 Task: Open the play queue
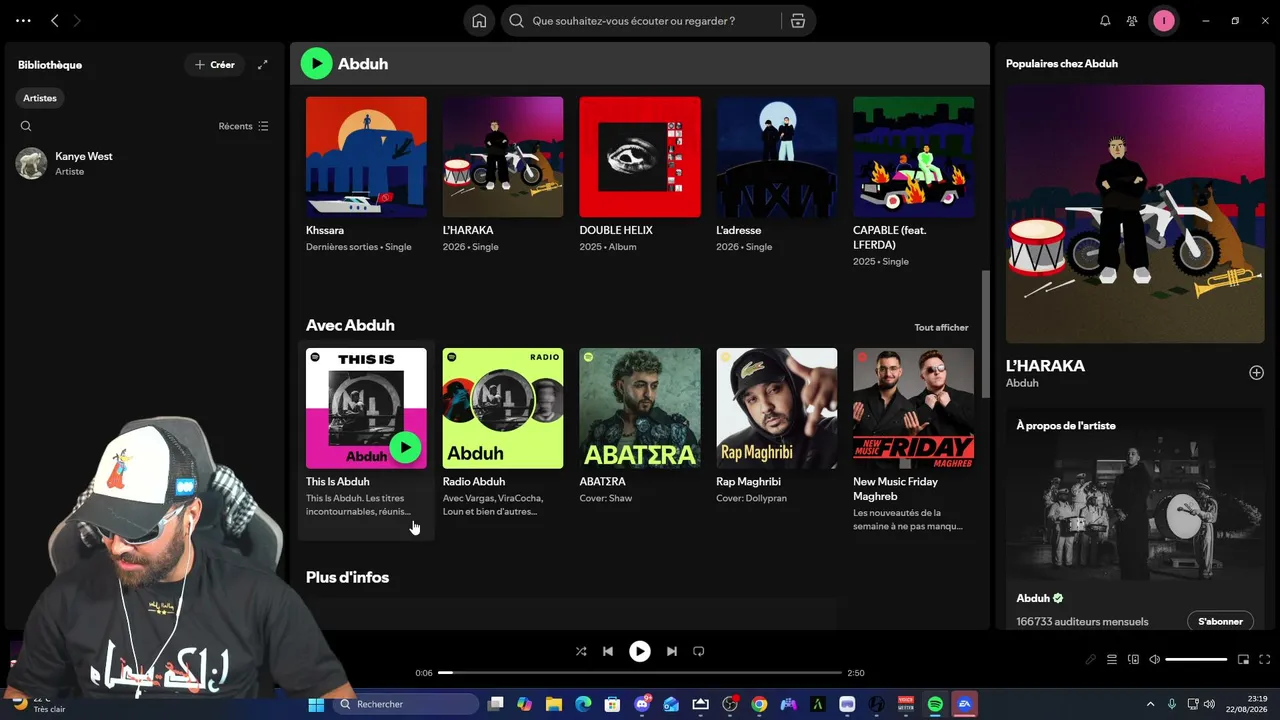1112,660
